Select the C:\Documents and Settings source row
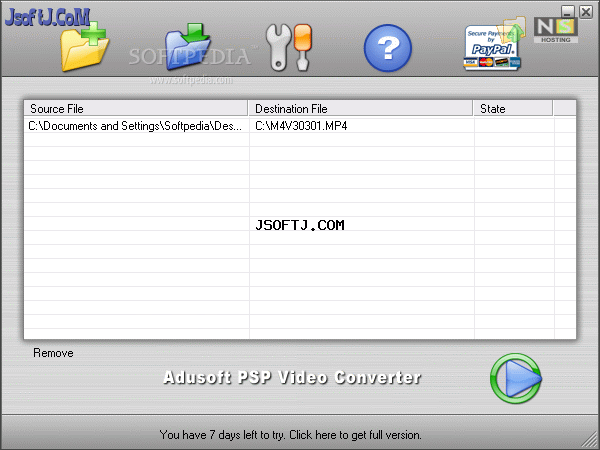Image resolution: width=600 pixels, height=450 pixels. coord(135,126)
